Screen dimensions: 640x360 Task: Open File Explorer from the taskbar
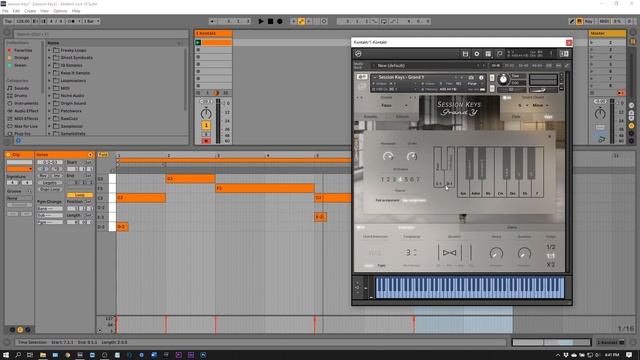tap(42, 355)
